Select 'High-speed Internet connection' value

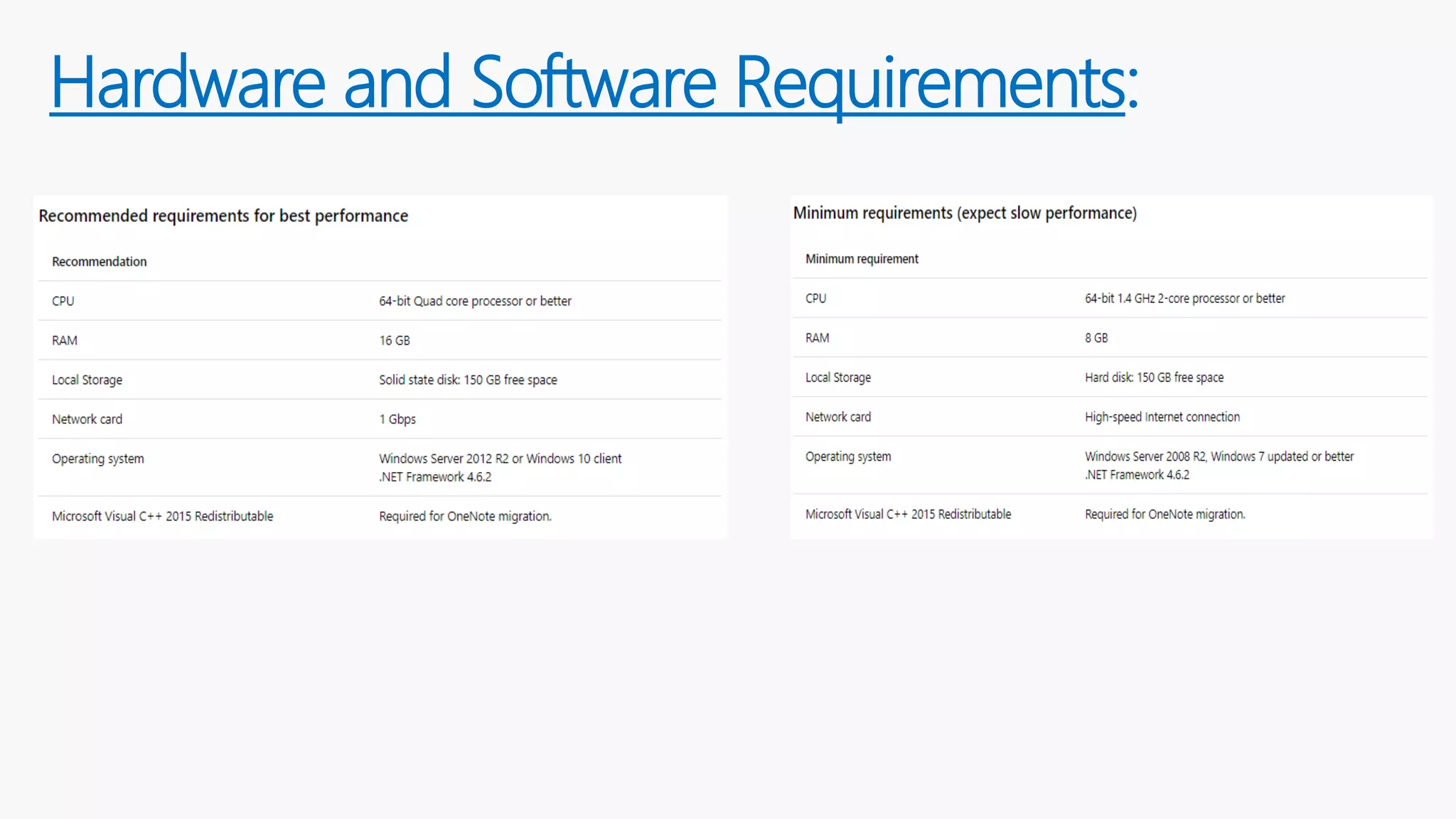click(x=1162, y=417)
